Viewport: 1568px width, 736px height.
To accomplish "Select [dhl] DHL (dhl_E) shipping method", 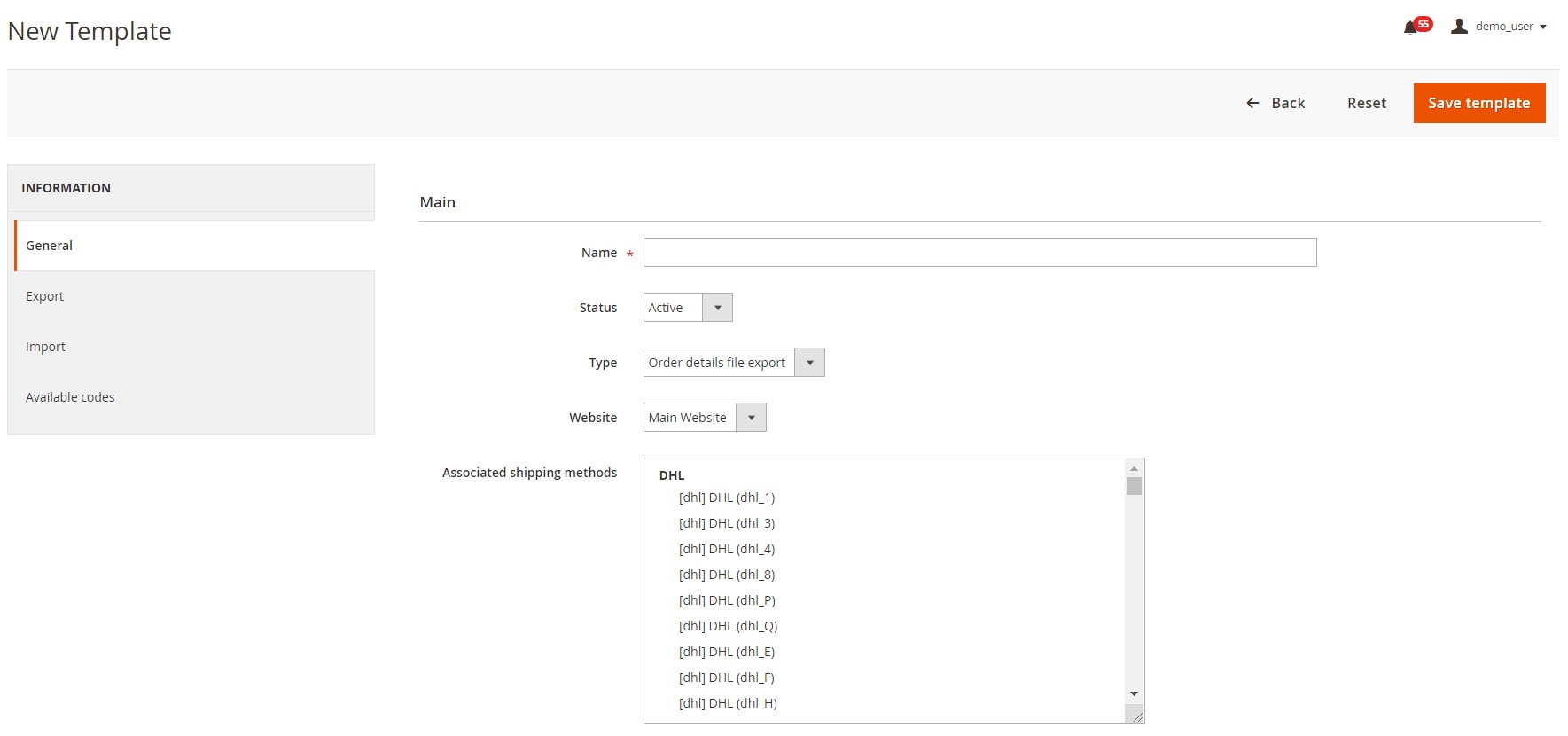I will [727, 652].
